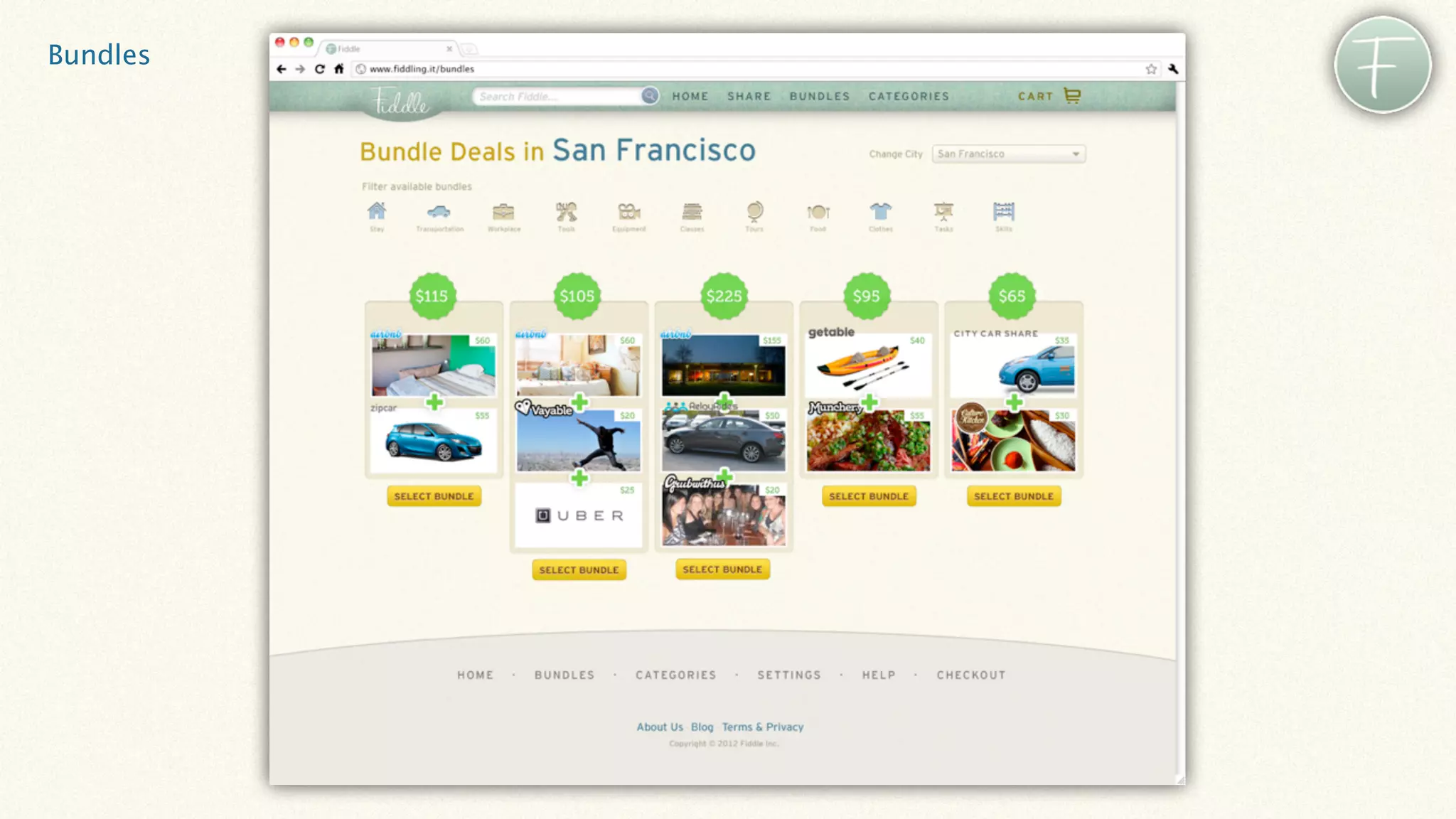Open the Change City dropdown
This screenshot has height=819, width=1456.
(x=1008, y=154)
